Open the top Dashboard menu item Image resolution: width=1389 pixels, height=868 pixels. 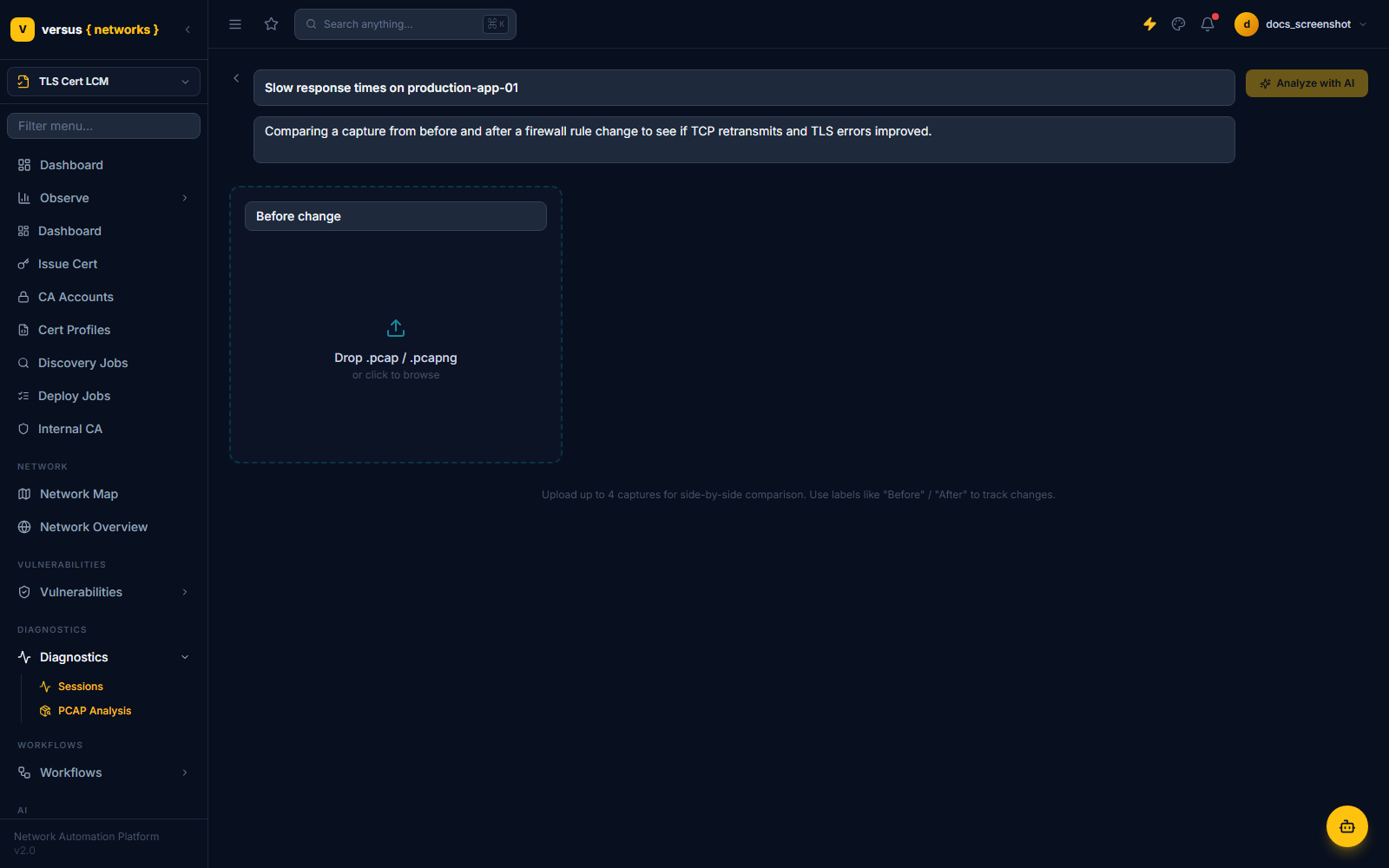(103, 165)
